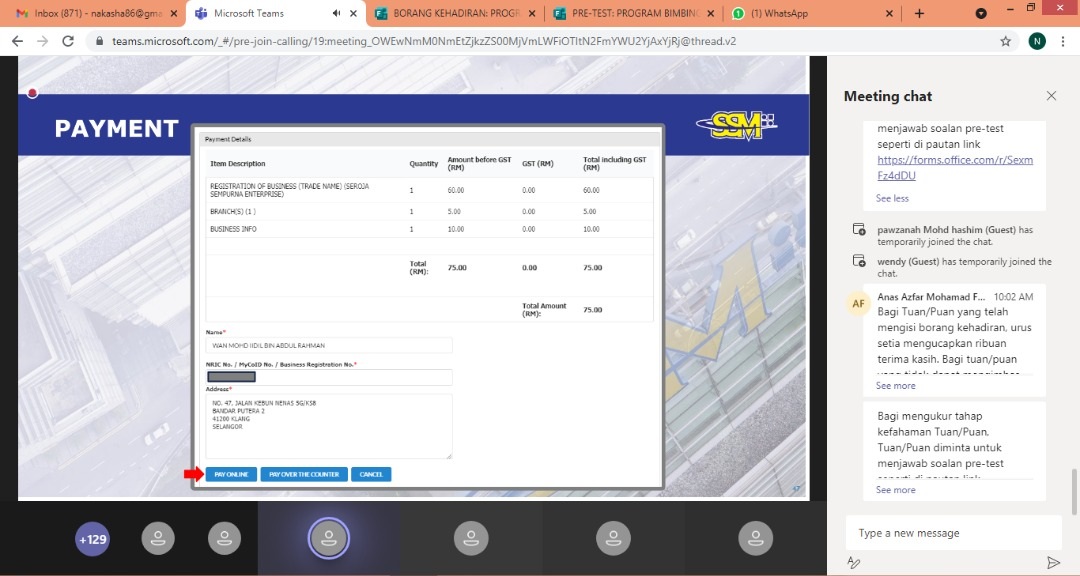Open the message format options icon
Image resolution: width=1080 pixels, height=576 pixels.
pos(853,563)
